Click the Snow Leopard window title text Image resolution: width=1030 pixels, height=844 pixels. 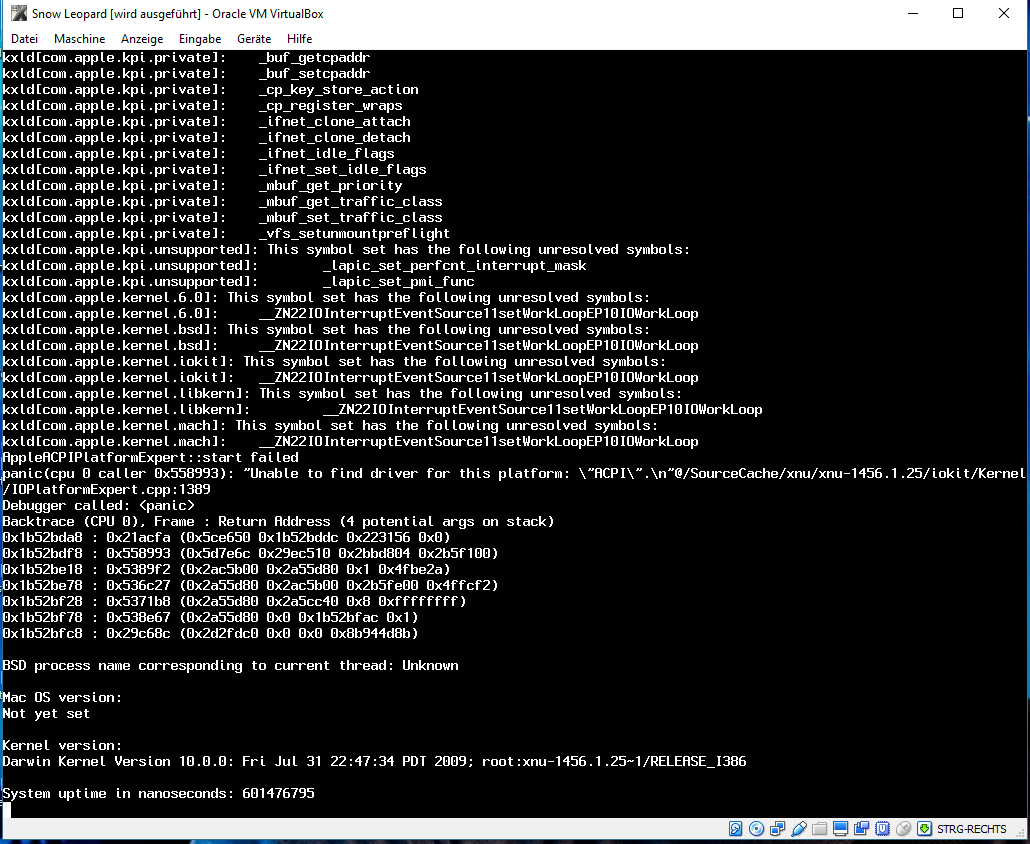(x=178, y=14)
